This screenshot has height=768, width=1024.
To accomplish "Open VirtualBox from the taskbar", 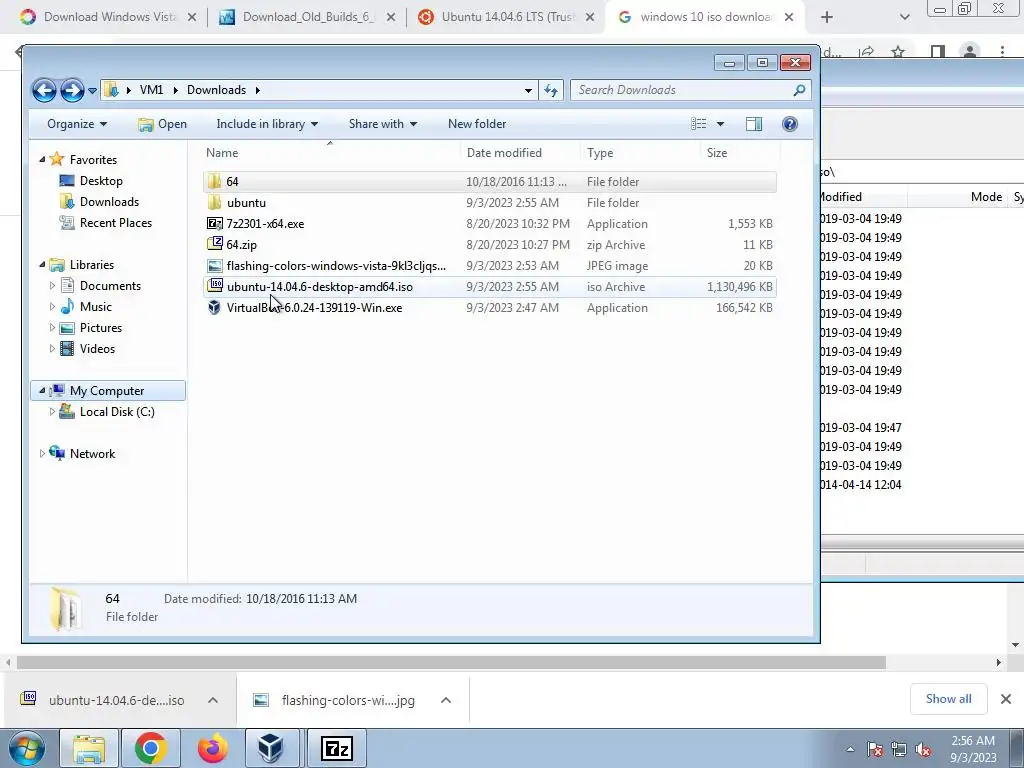I will pyautogui.click(x=270, y=748).
